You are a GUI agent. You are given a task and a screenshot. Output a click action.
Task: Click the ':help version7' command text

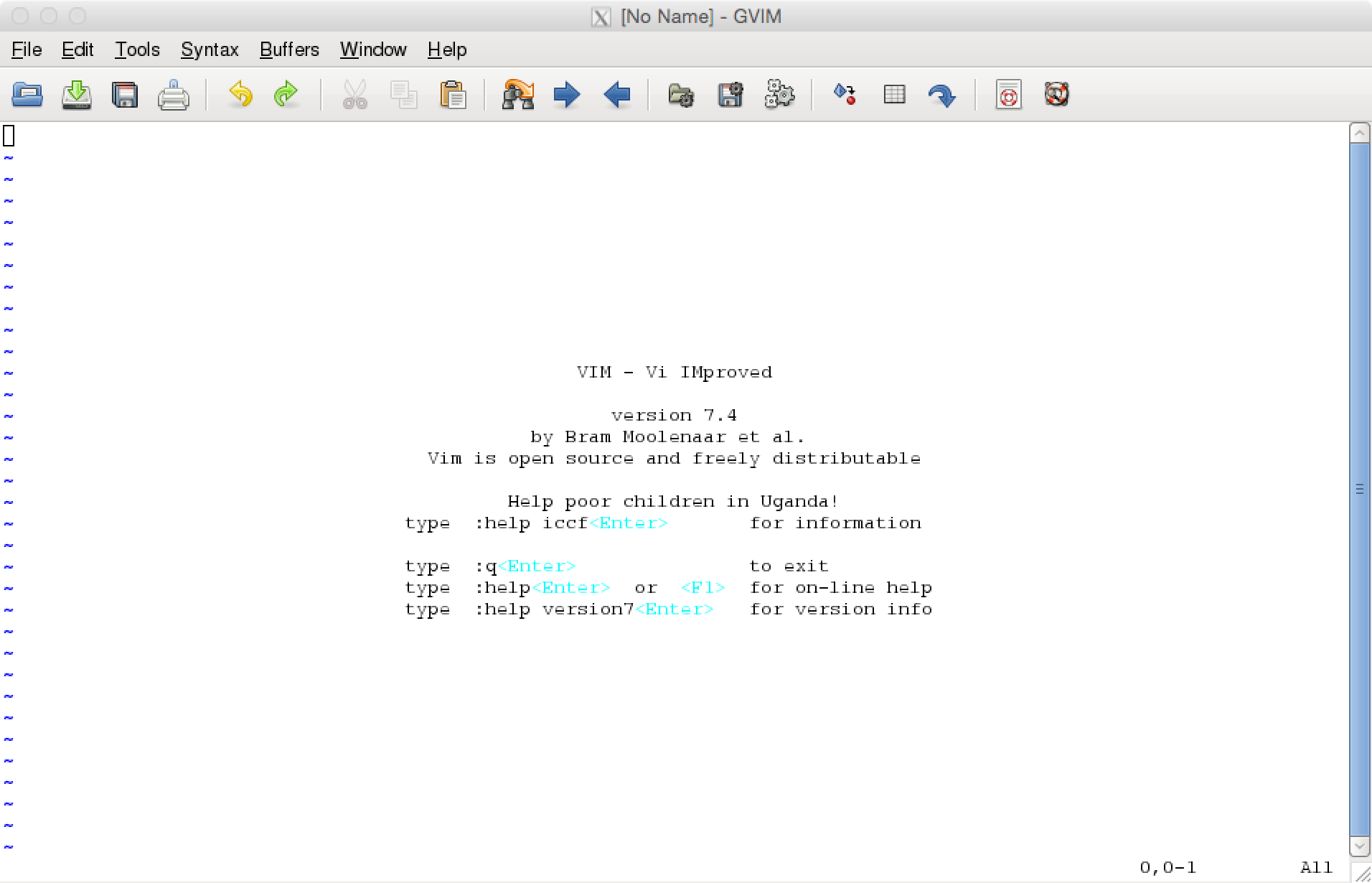coord(554,609)
